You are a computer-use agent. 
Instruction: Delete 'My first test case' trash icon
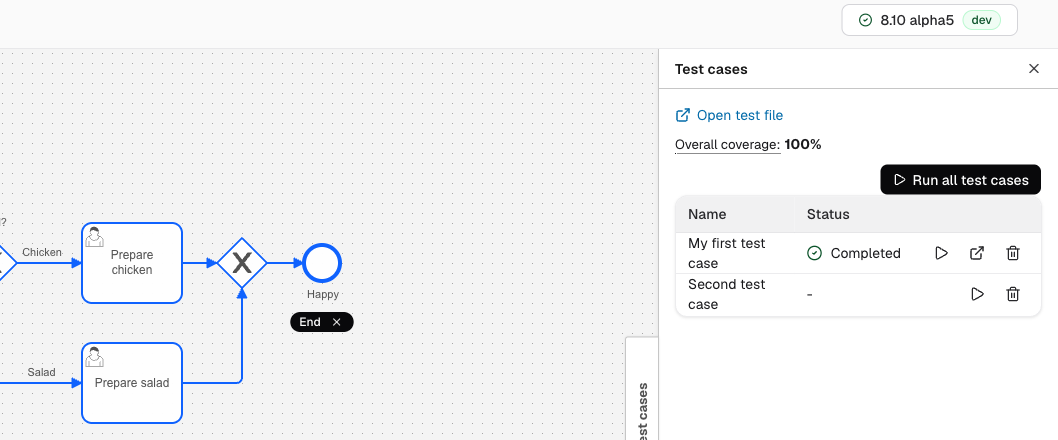click(1013, 253)
